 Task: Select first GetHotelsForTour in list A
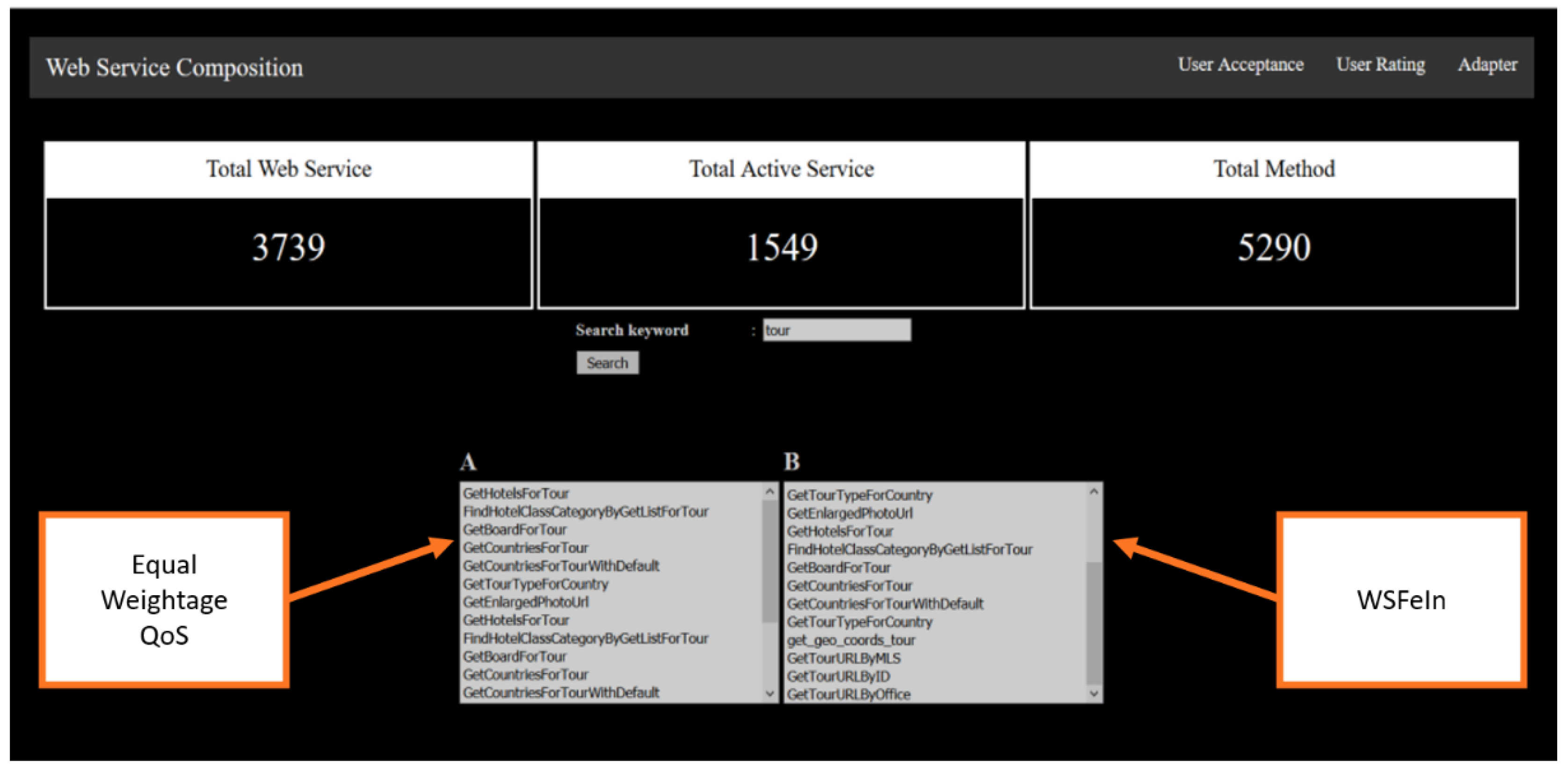(515, 493)
